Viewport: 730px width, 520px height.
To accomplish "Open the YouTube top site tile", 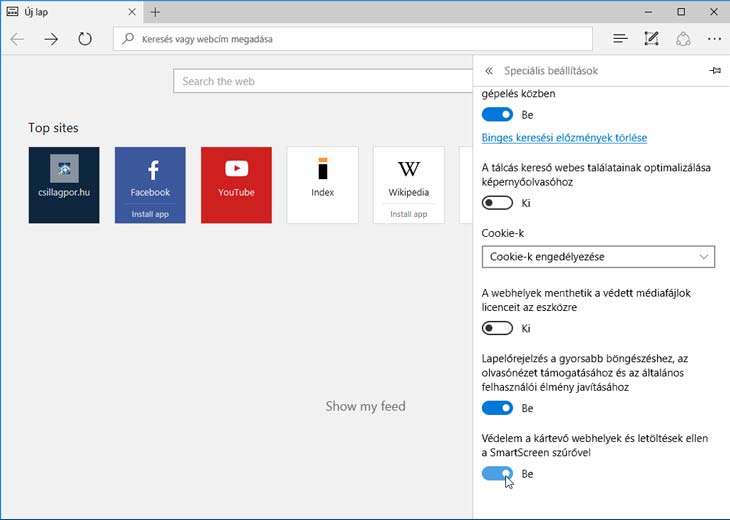I will pos(236,184).
